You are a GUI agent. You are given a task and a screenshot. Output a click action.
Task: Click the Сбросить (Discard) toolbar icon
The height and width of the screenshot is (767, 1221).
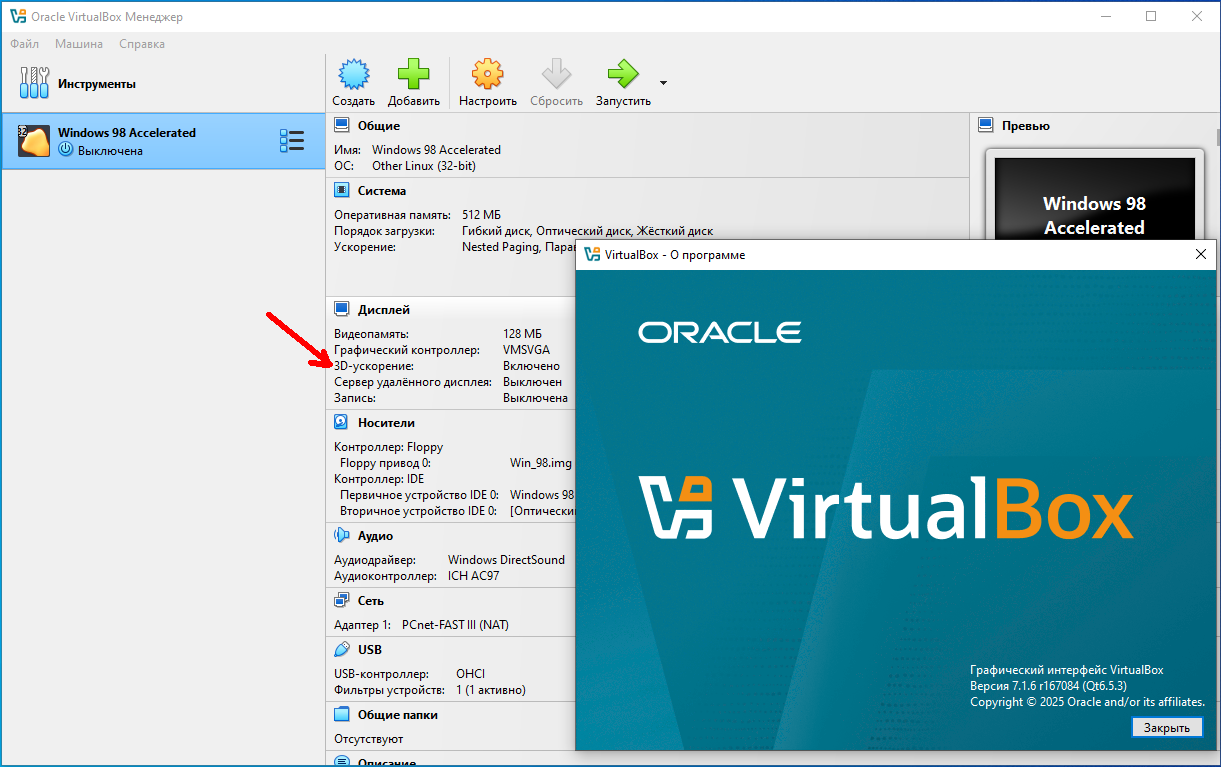(x=556, y=74)
